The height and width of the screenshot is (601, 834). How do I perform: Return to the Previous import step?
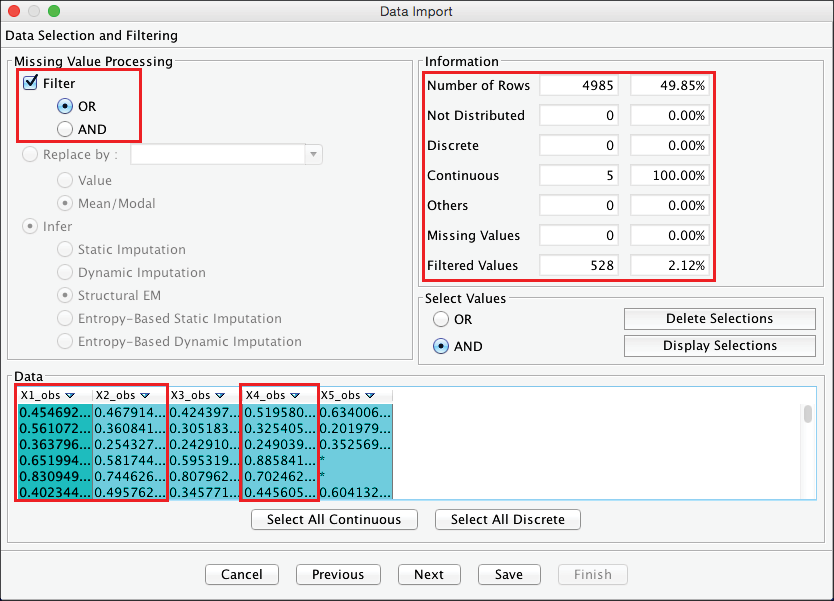(338, 574)
